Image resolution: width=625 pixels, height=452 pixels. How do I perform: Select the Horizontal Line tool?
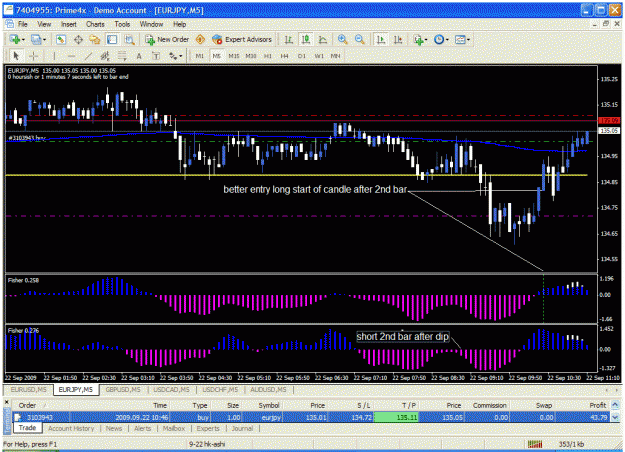[x=71, y=56]
